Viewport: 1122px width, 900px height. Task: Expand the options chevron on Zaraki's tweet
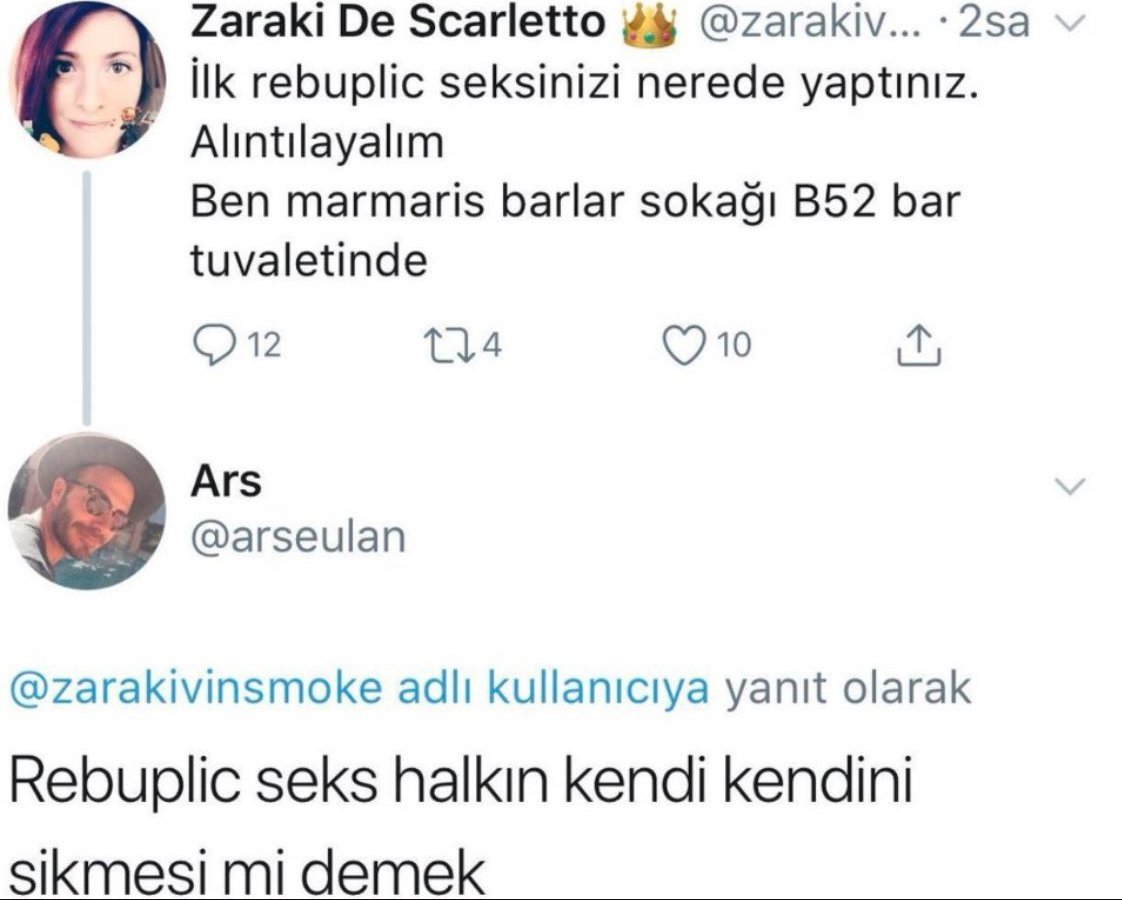[x=1071, y=25]
